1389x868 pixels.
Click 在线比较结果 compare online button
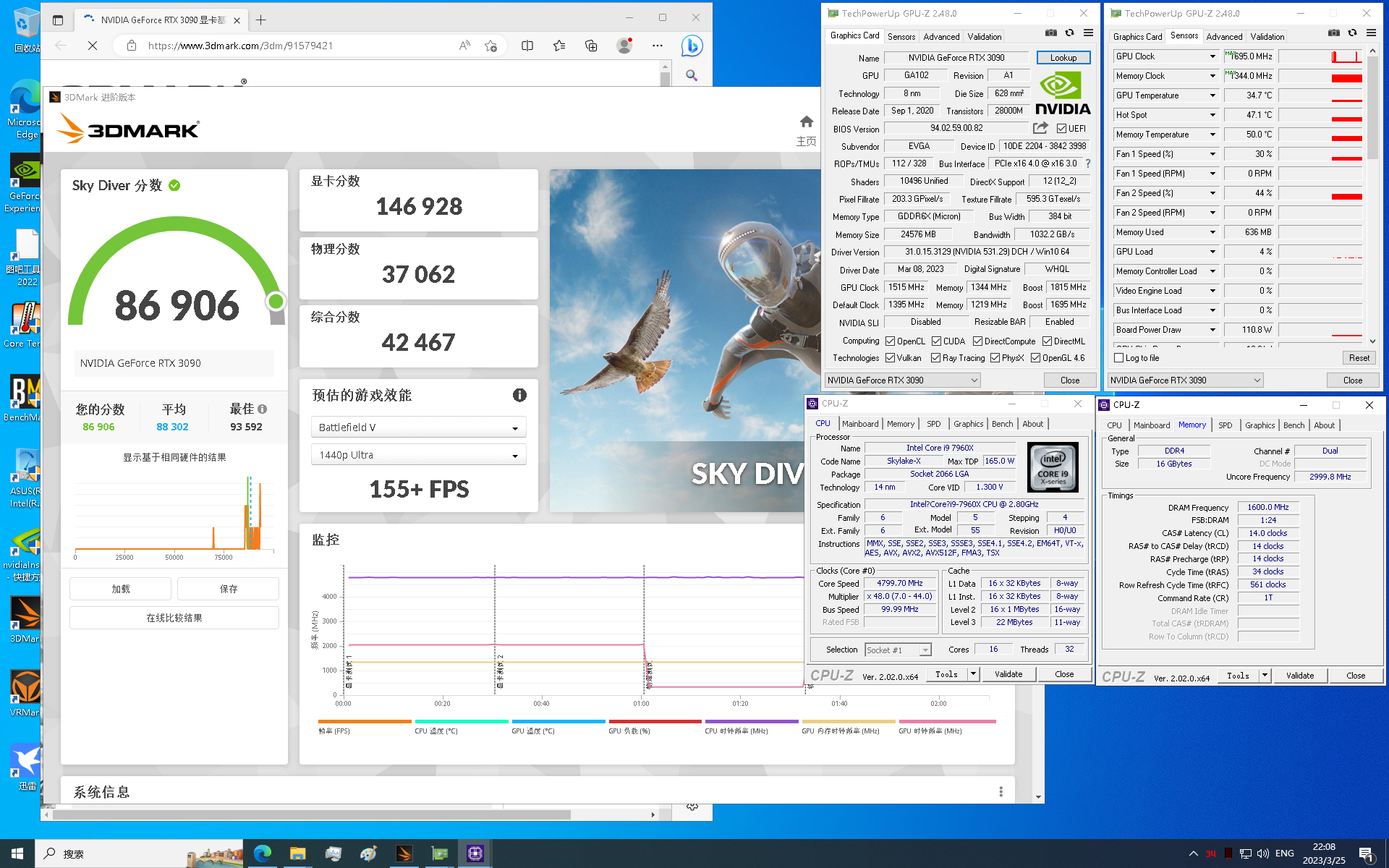point(174,618)
